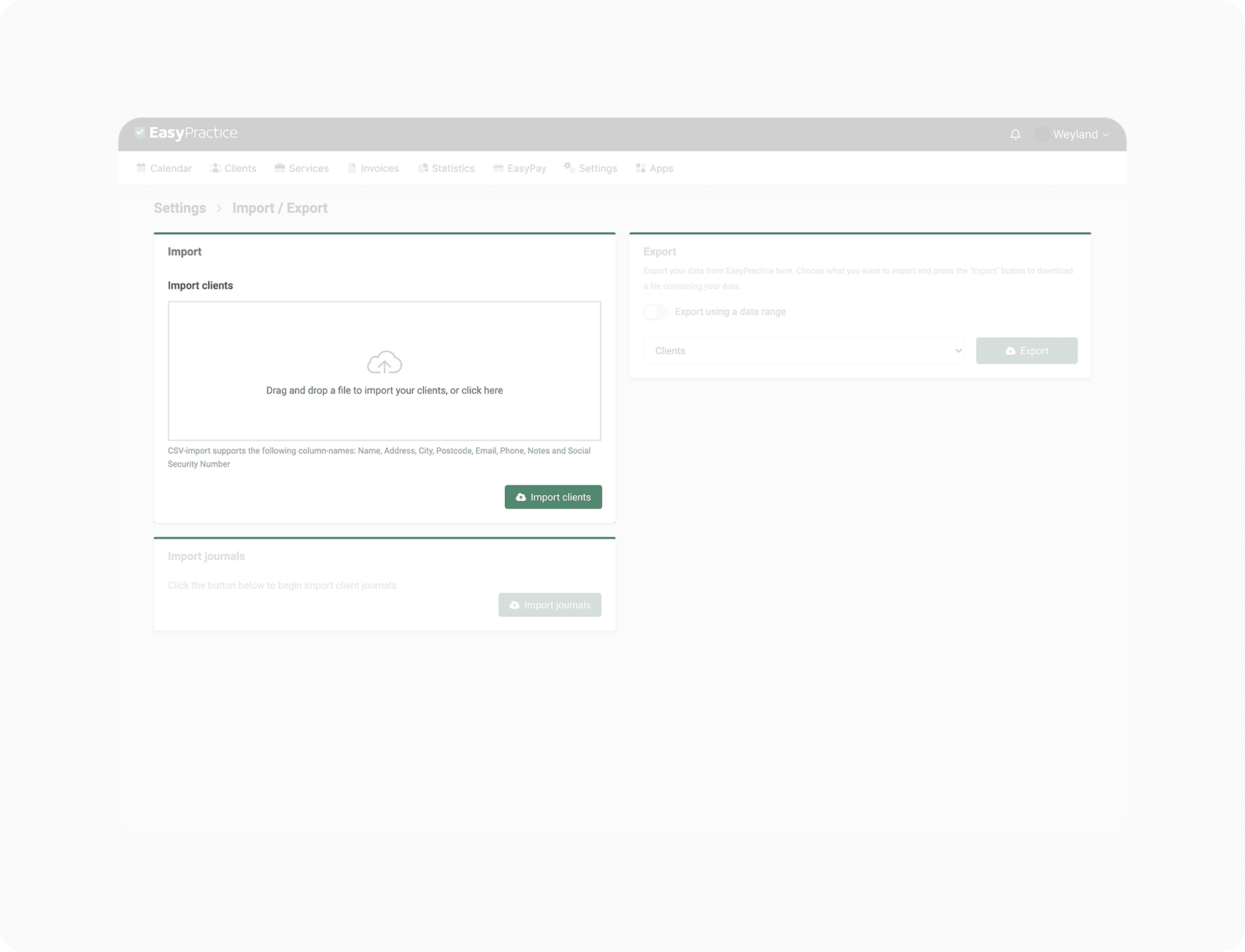Click the Weyland user avatar
Viewport: 1245px width, 952px height.
1041,134
